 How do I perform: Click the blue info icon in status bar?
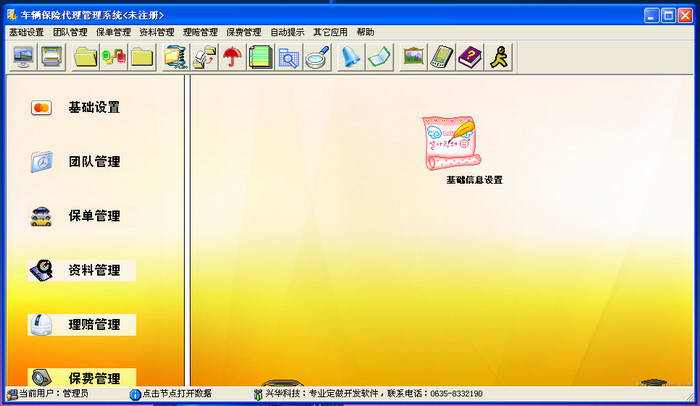135,394
